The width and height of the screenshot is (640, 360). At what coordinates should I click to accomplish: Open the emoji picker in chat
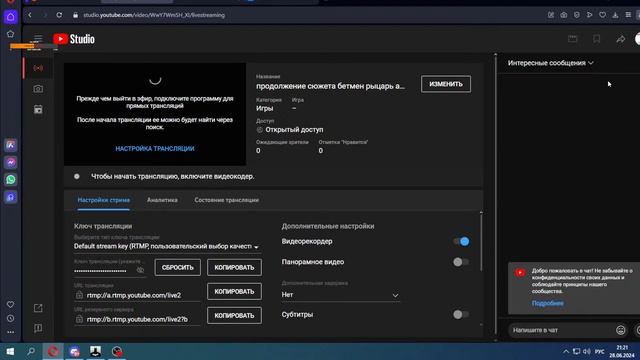(620, 330)
